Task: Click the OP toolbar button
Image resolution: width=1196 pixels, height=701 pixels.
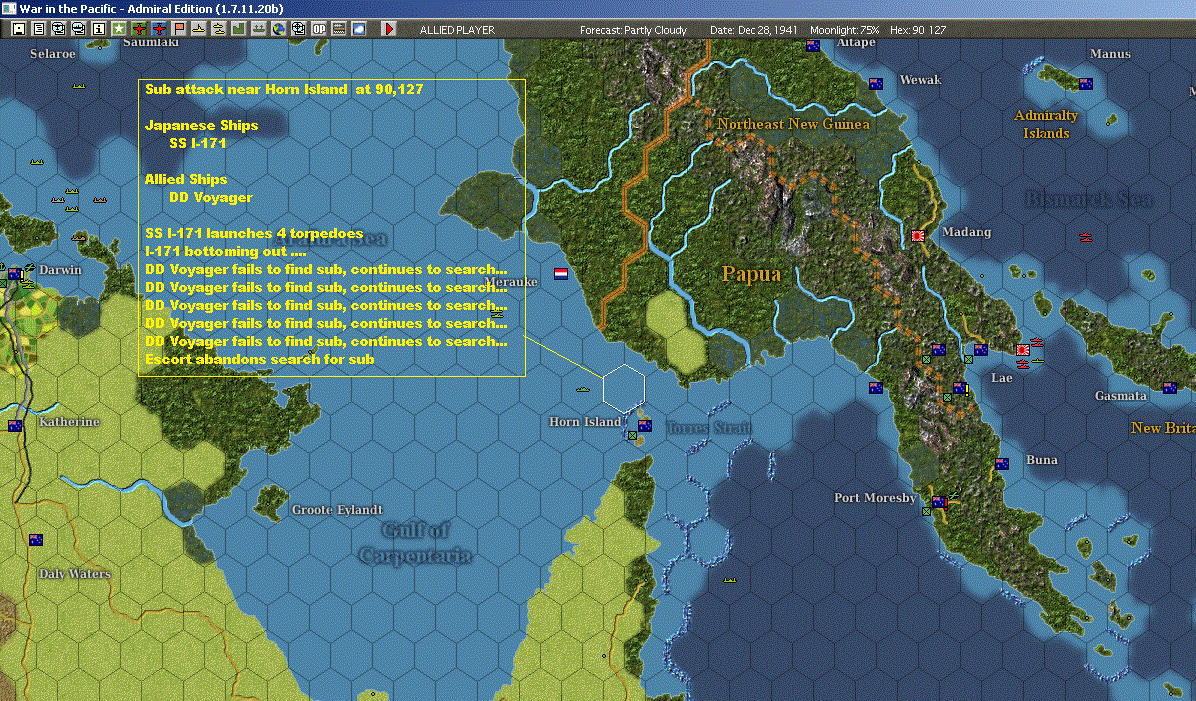Action: click(318, 29)
